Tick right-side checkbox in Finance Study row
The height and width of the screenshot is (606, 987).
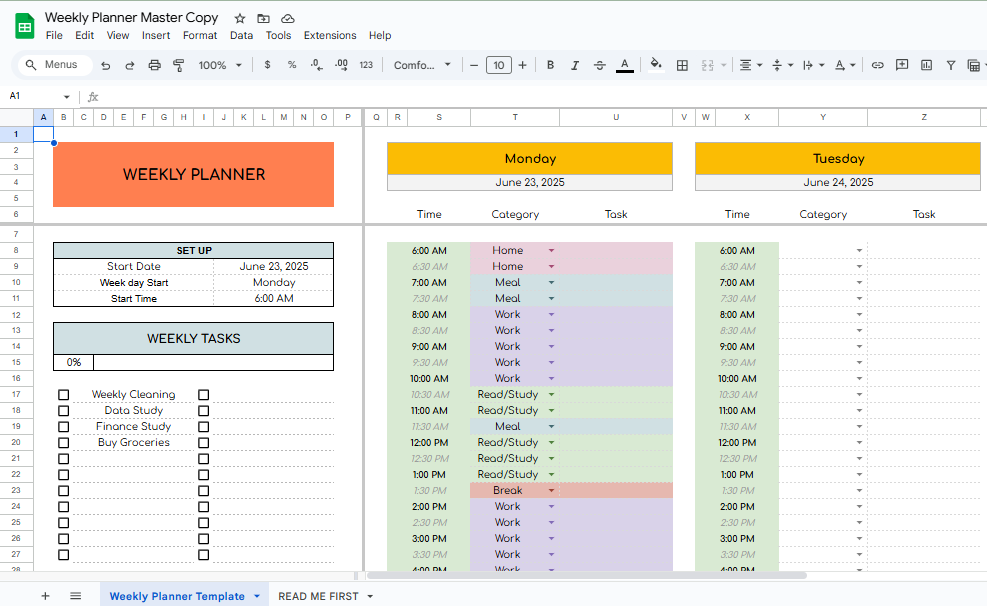coord(203,427)
